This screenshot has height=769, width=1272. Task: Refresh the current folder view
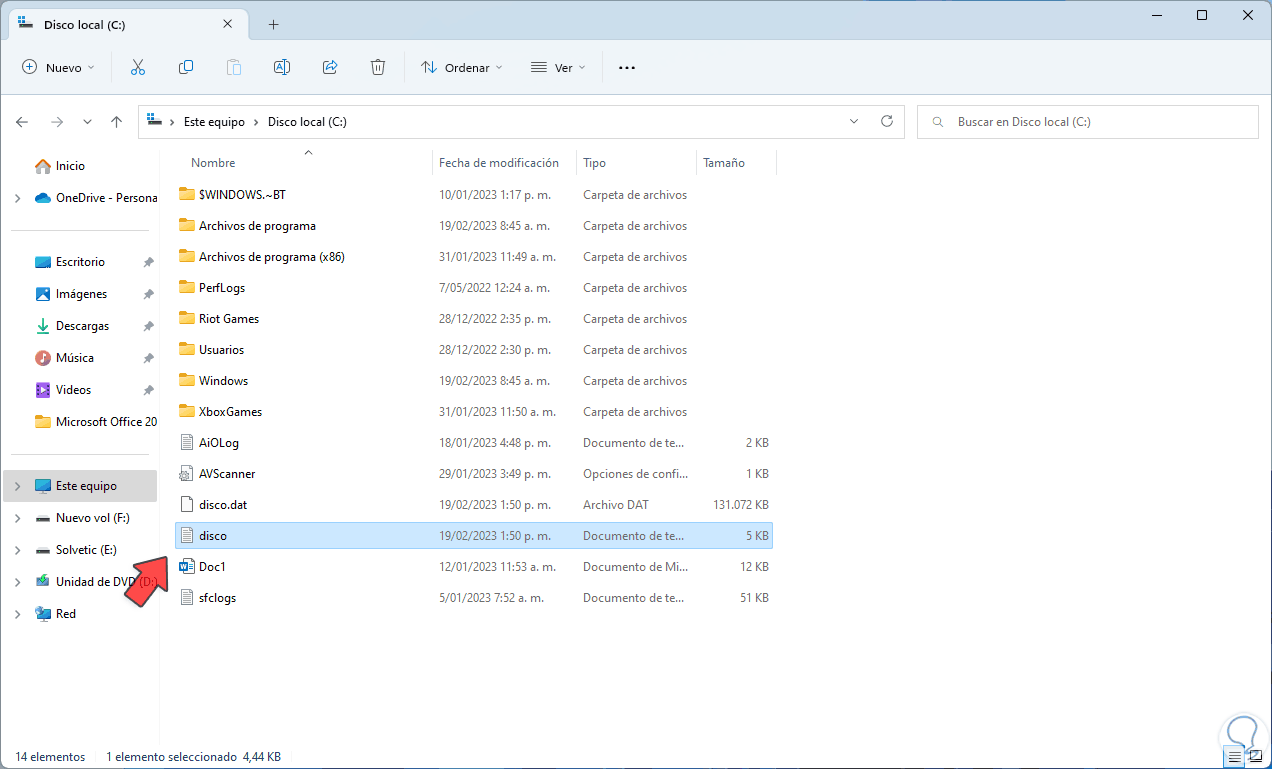point(886,121)
